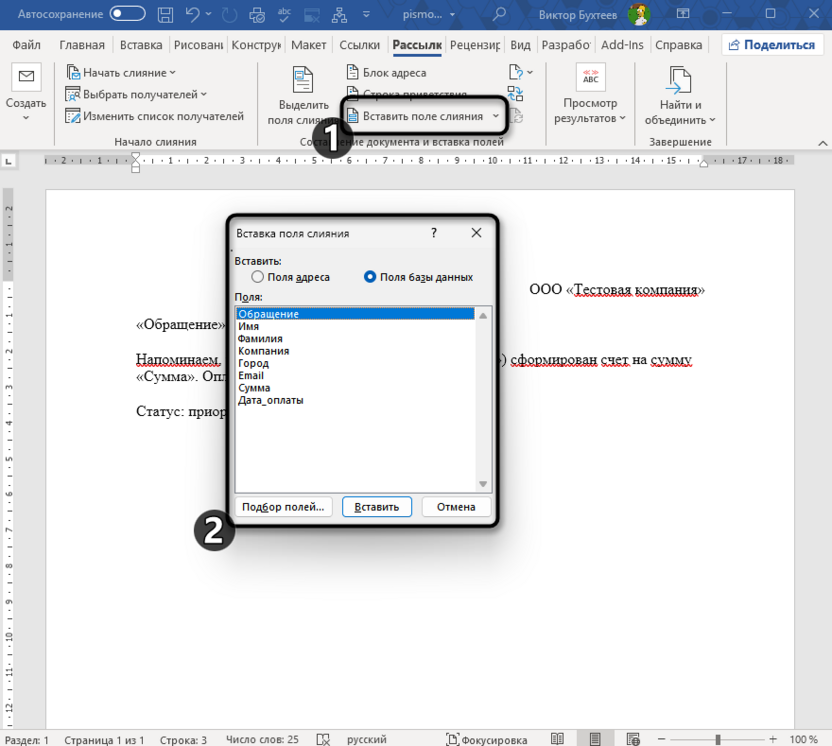This screenshot has height=746, width=832.
Task: Click Match Fields icon in ribbon
Action: click(x=515, y=94)
